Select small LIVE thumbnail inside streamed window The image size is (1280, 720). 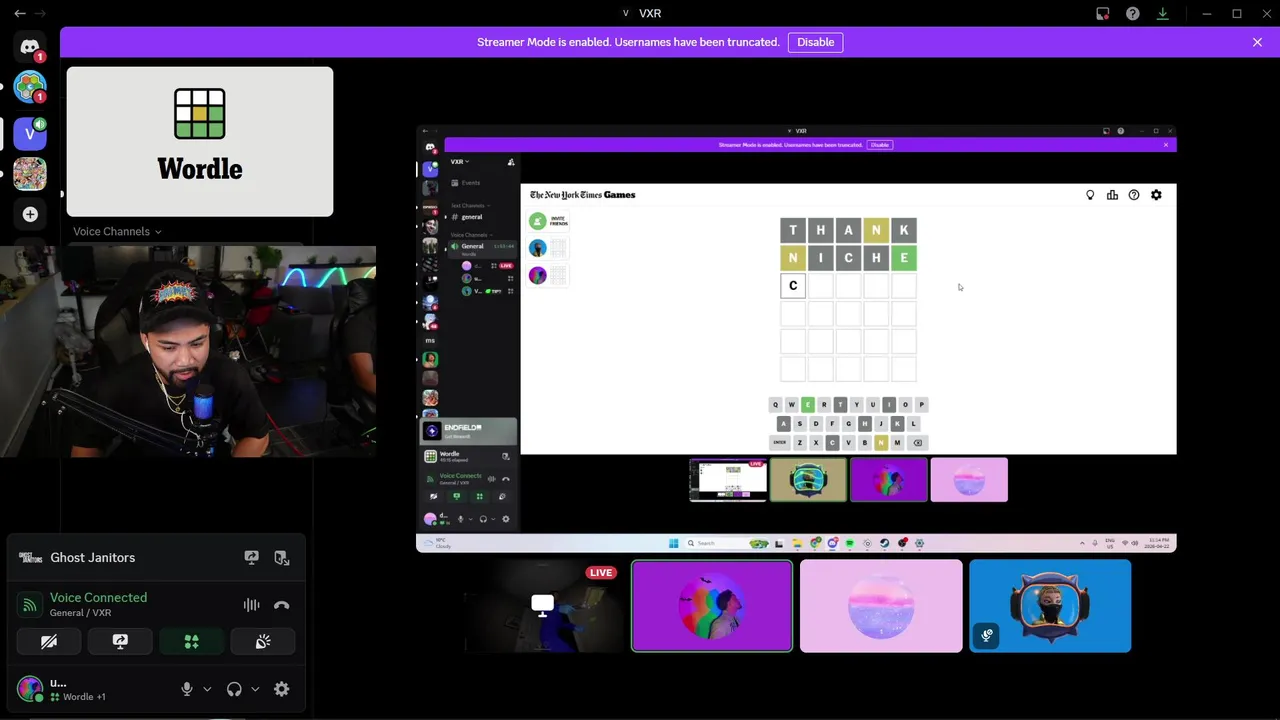click(728, 480)
